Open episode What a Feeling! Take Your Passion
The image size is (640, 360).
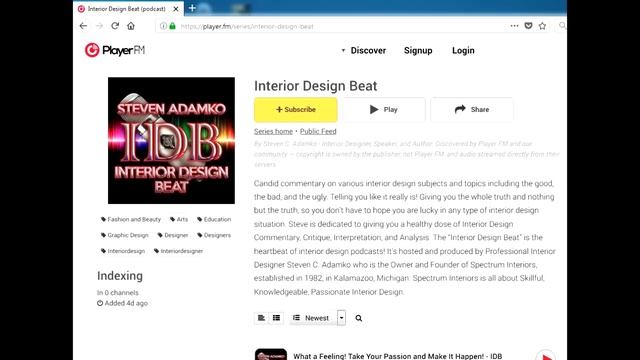pyautogui.click(x=398, y=356)
